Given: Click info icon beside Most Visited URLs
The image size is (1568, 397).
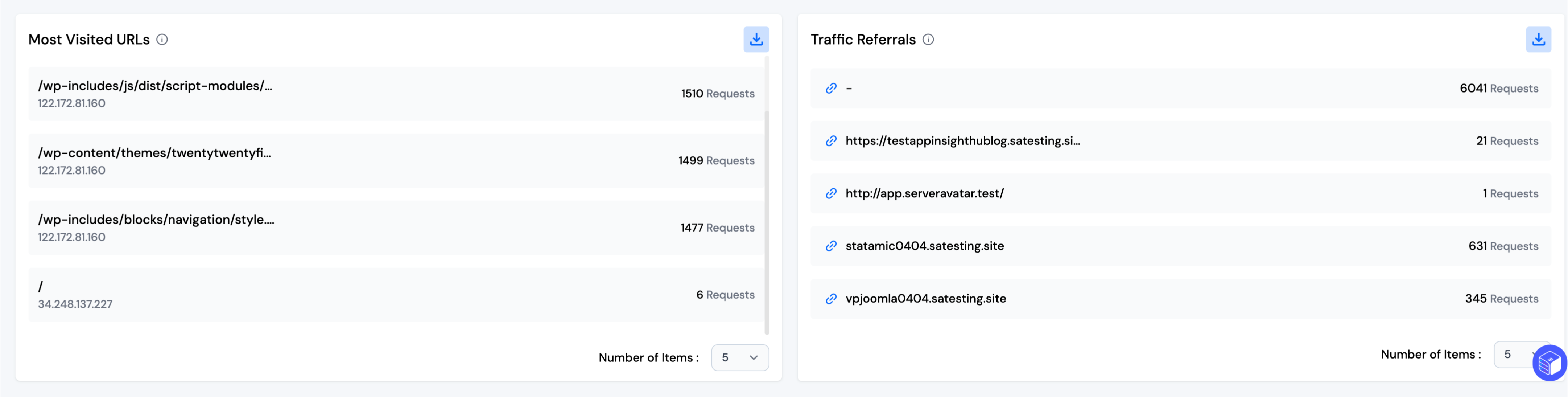Looking at the screenshot, I should pos(162,40).
